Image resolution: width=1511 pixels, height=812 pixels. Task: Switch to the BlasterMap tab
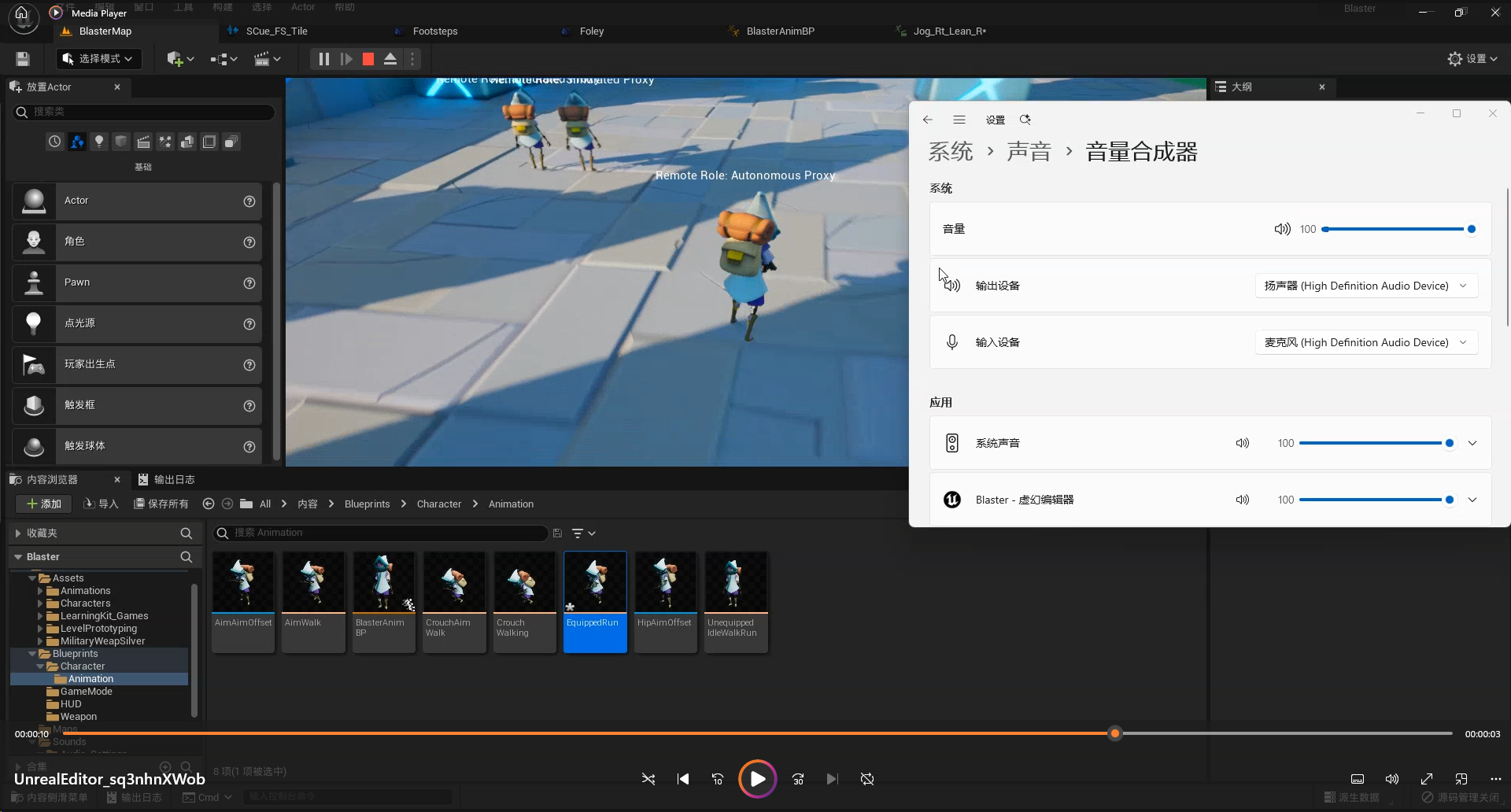105,31
